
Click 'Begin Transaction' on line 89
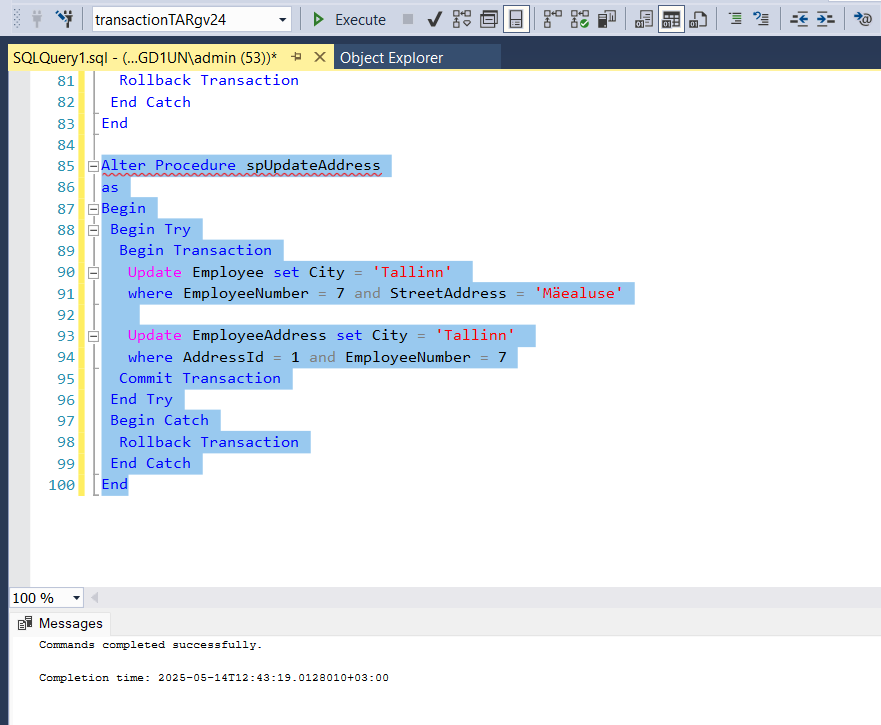(x=196, y=251)
